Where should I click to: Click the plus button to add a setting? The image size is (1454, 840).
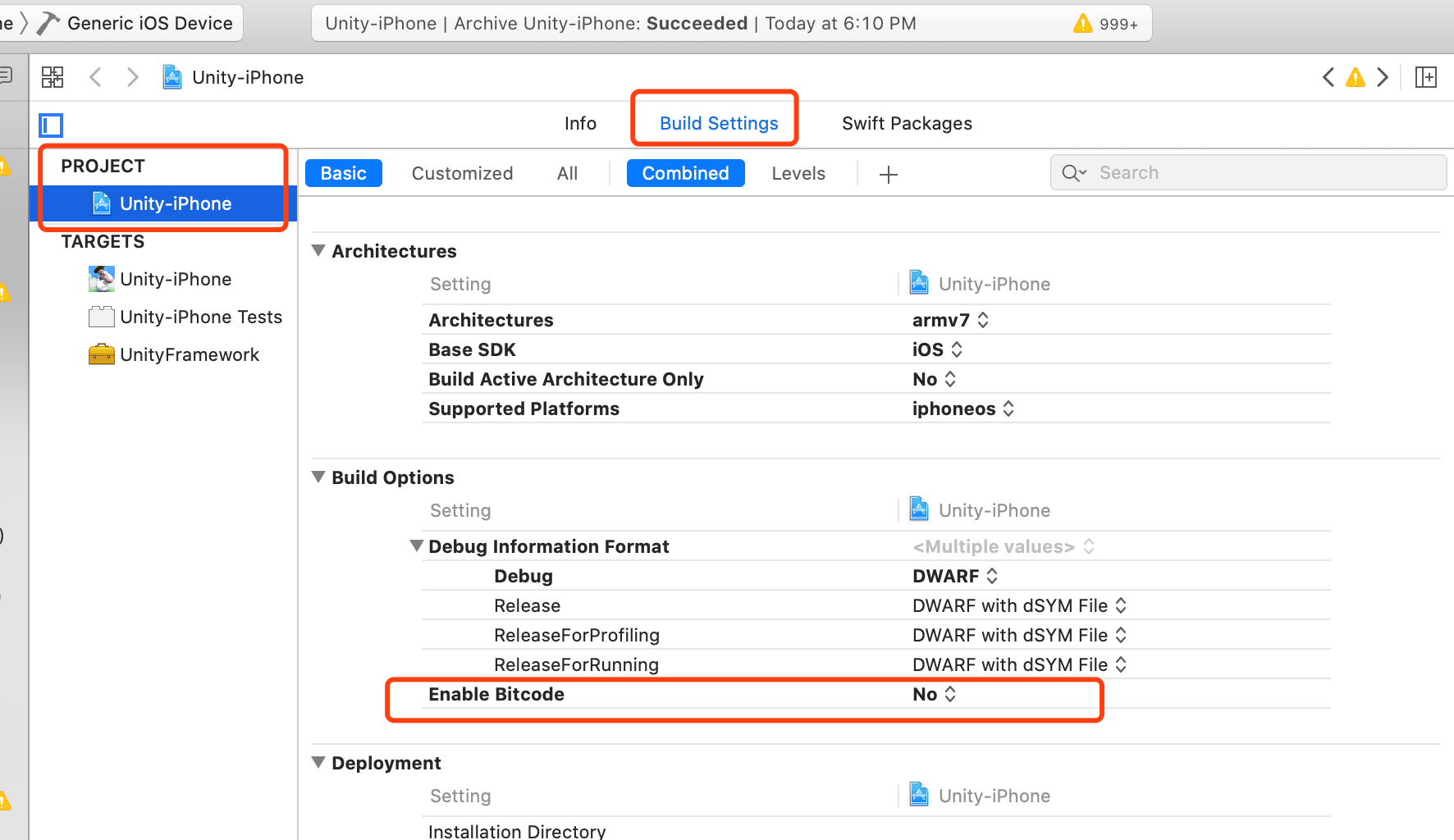[889, 173]
